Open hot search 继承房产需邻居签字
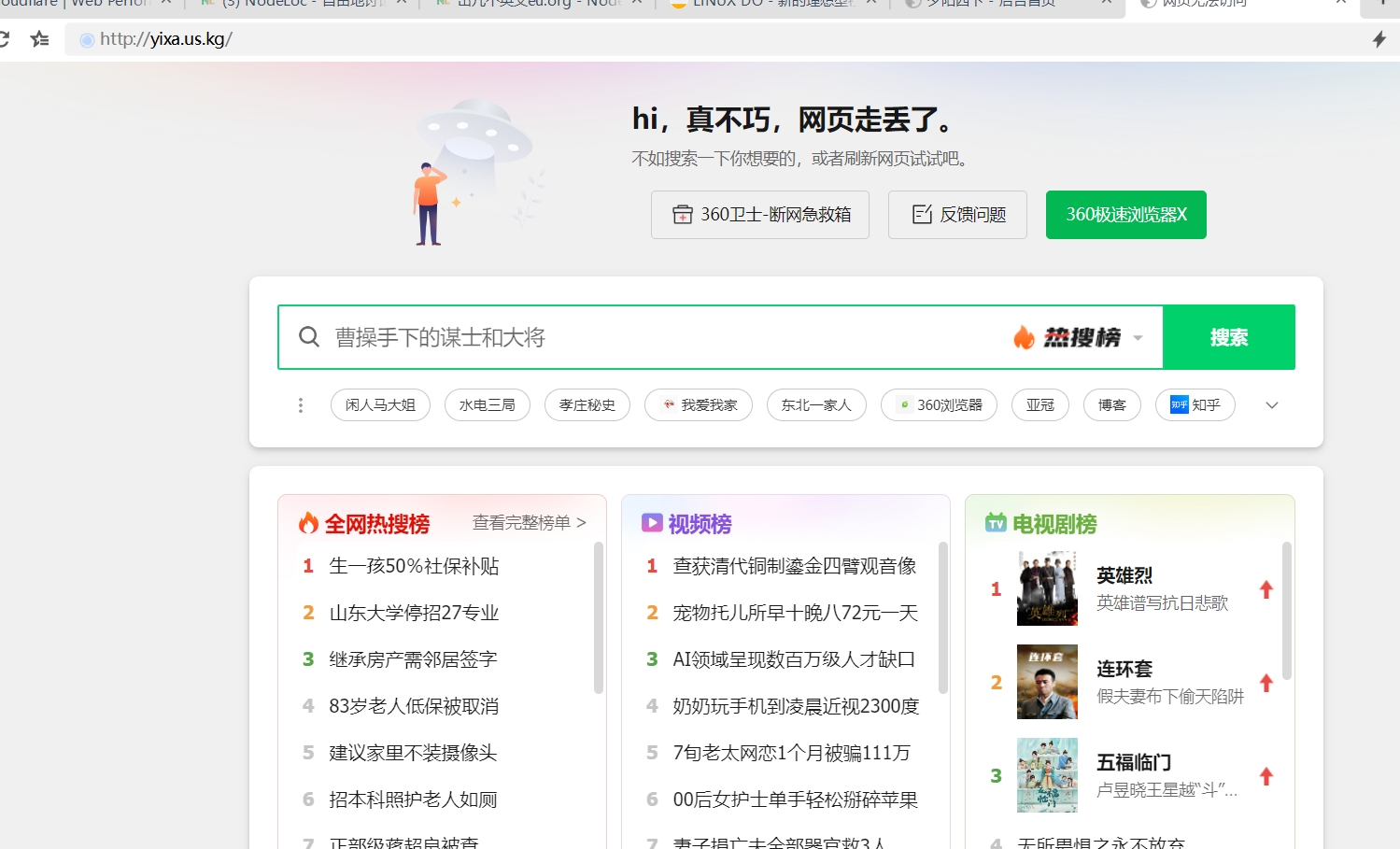Screen dimensions: 1400x849 pyautogui.click(x=413, y=659)
